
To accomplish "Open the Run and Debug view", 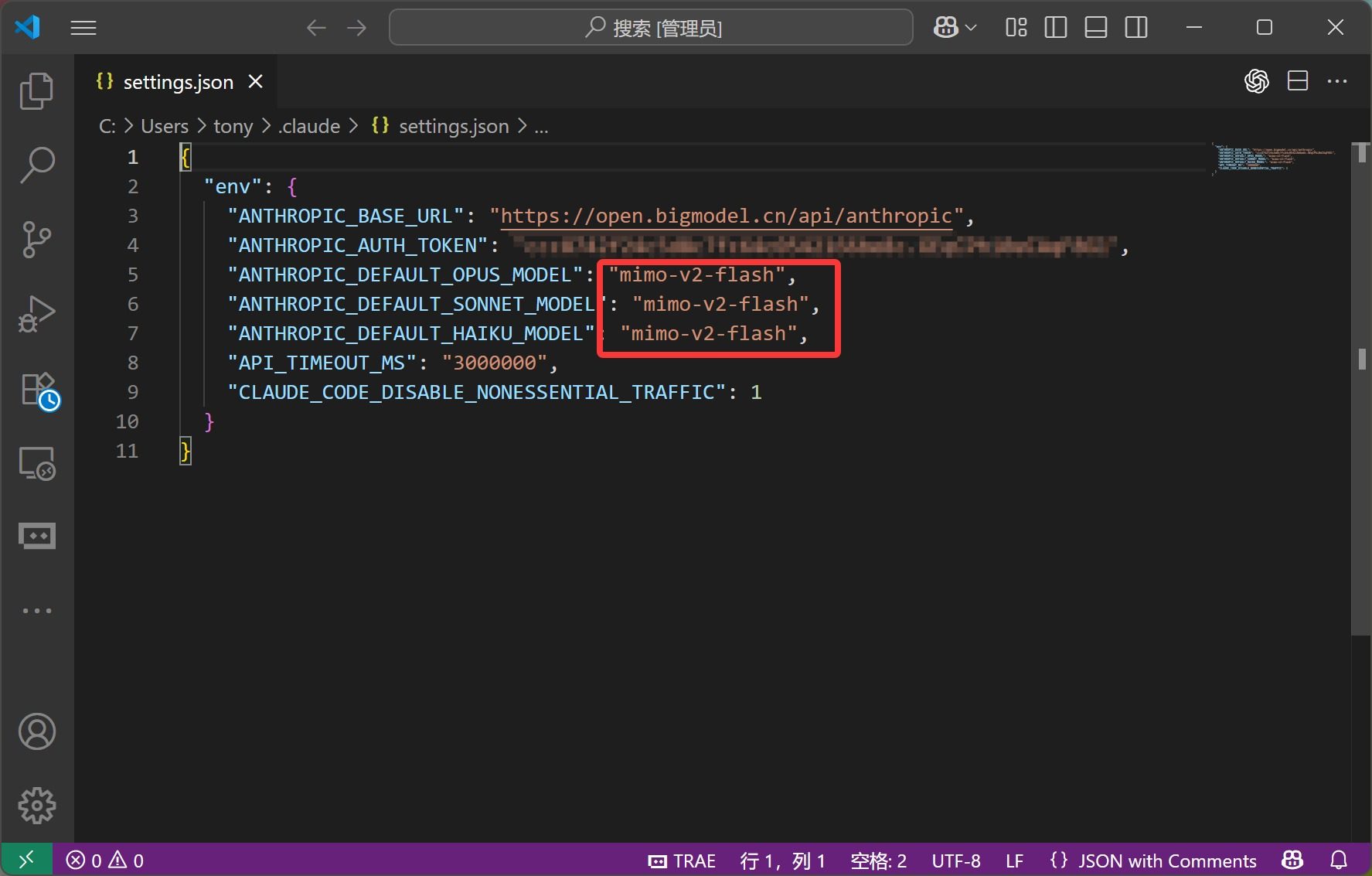I will coord(36,314).
